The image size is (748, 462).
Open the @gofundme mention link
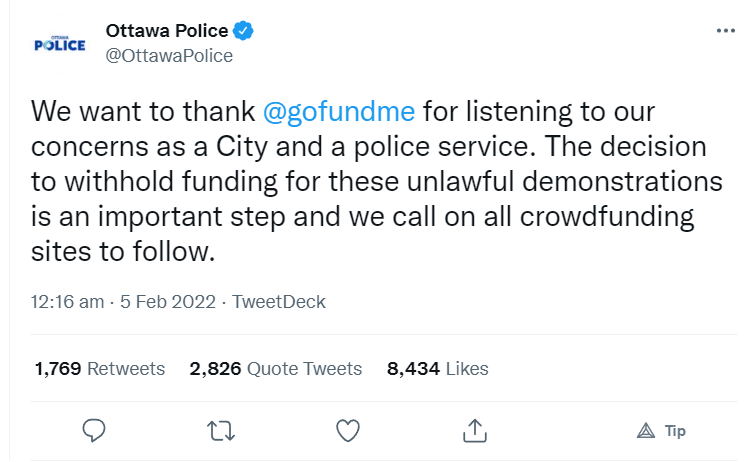(339, 112)
